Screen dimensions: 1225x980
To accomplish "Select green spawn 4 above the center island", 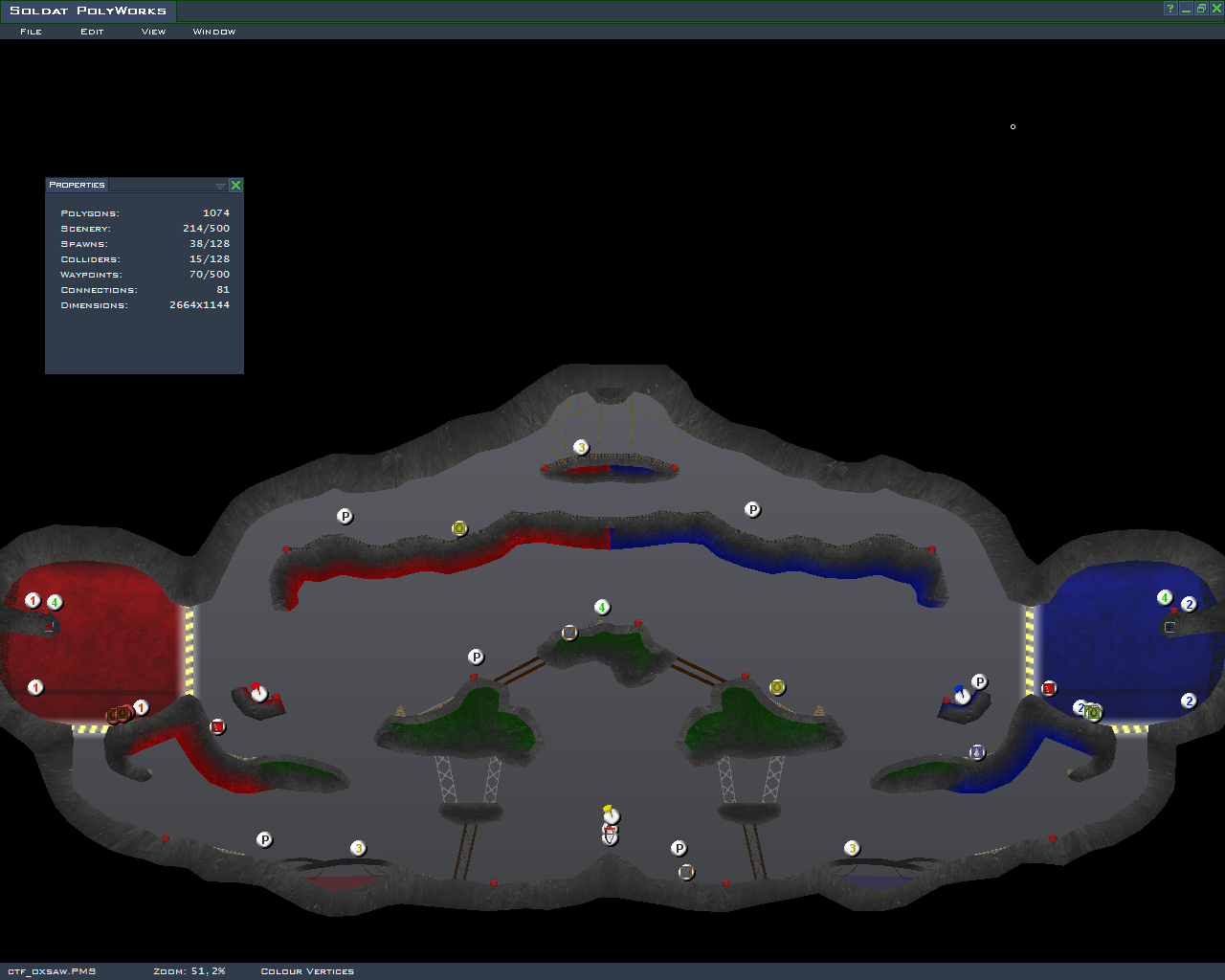I will (602, 607).
